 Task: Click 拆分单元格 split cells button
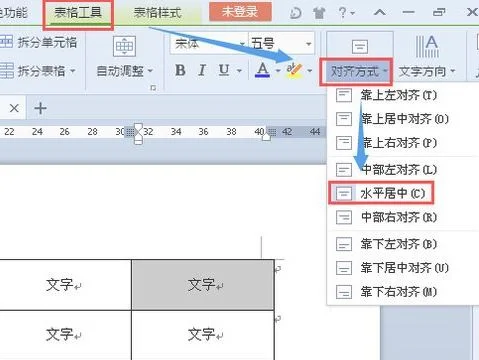click(x=38, y=42)
